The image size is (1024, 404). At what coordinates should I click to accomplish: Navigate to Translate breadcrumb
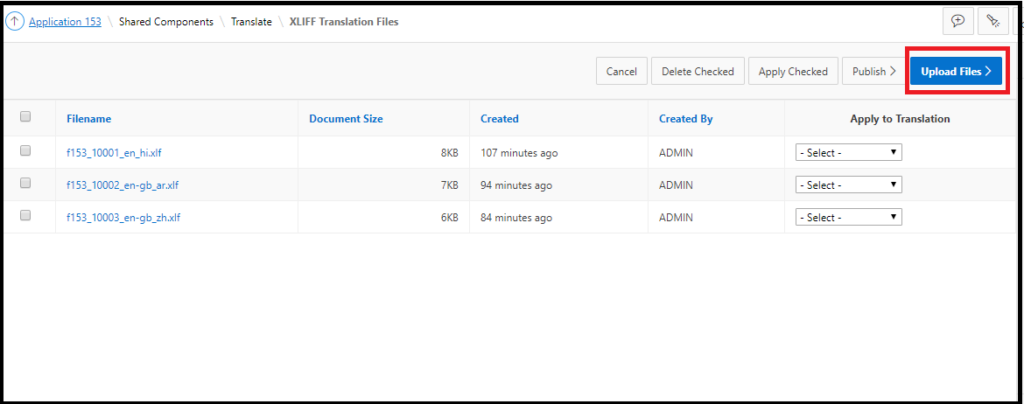coord(251,22)
